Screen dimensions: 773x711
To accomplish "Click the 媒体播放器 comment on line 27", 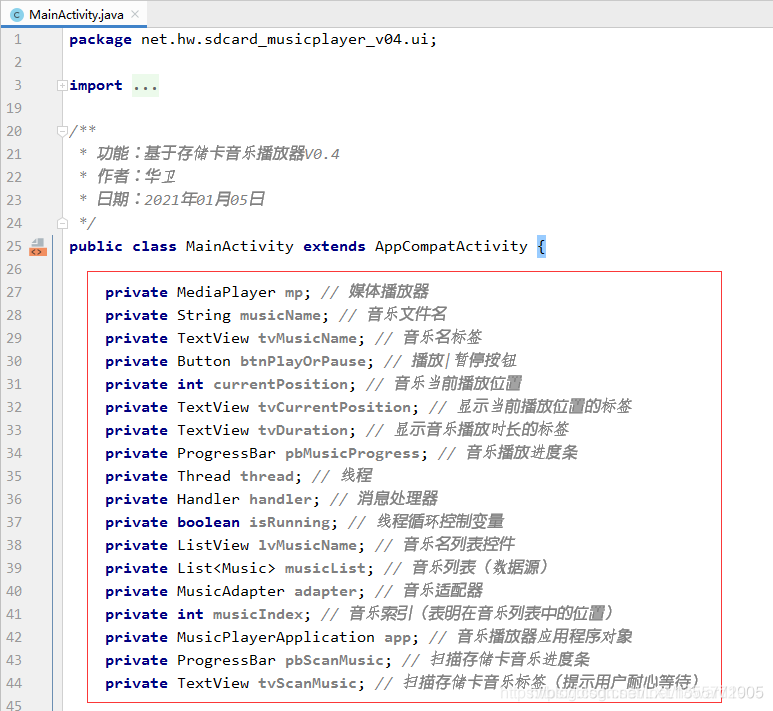I will 388,292.
